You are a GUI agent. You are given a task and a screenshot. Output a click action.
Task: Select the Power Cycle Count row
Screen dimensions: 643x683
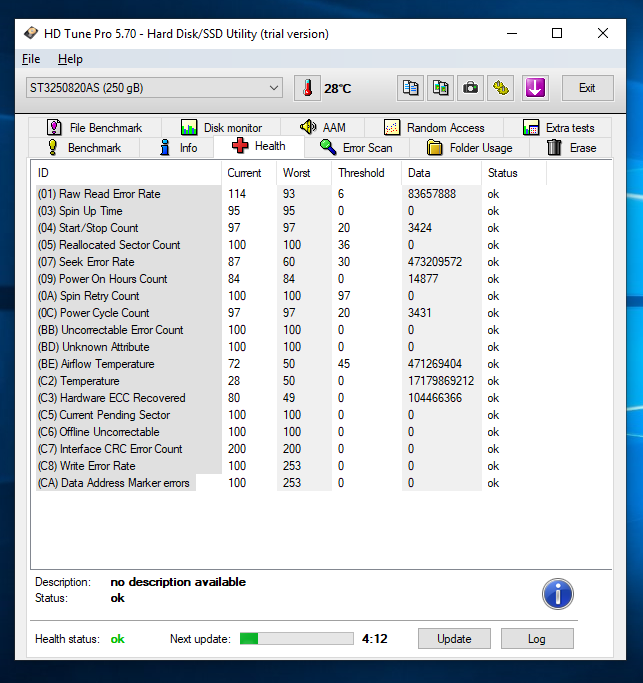291,313
